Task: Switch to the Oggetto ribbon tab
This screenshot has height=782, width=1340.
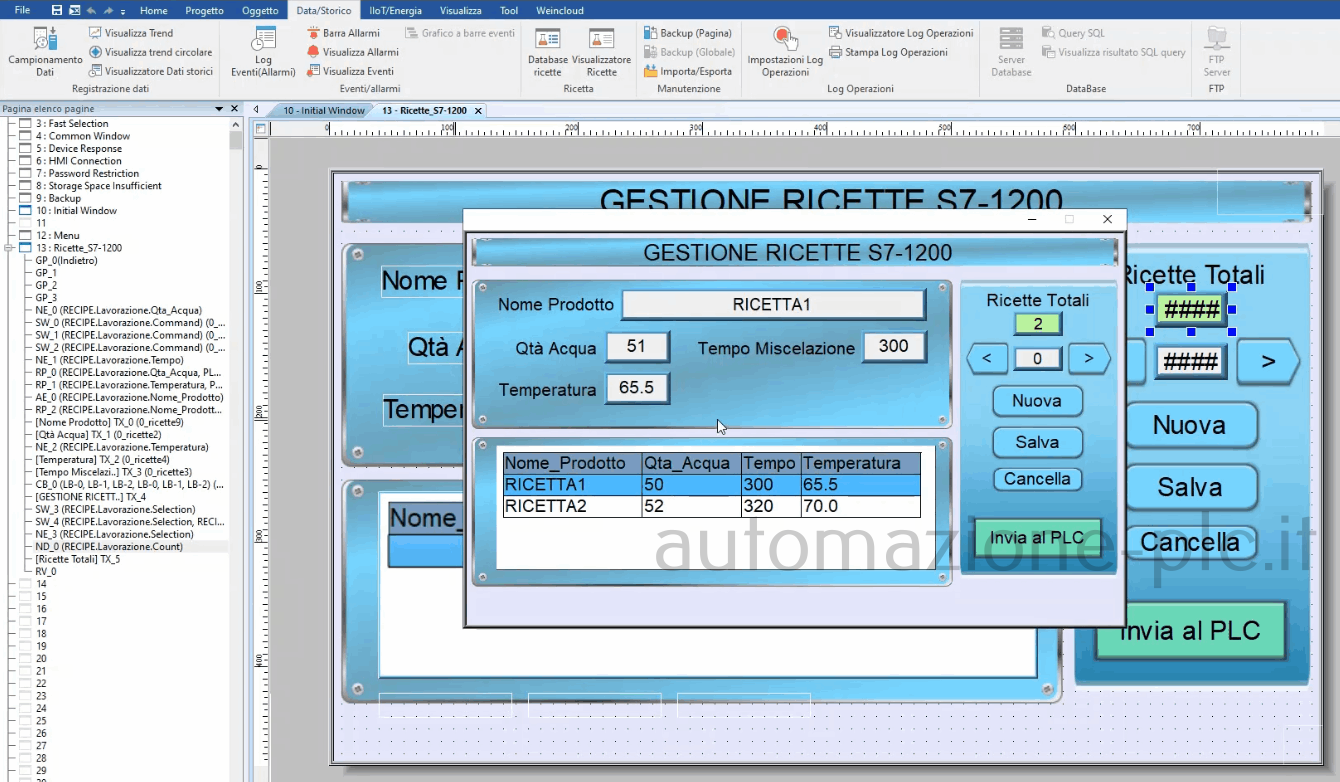Action: (x=260, y=10)
